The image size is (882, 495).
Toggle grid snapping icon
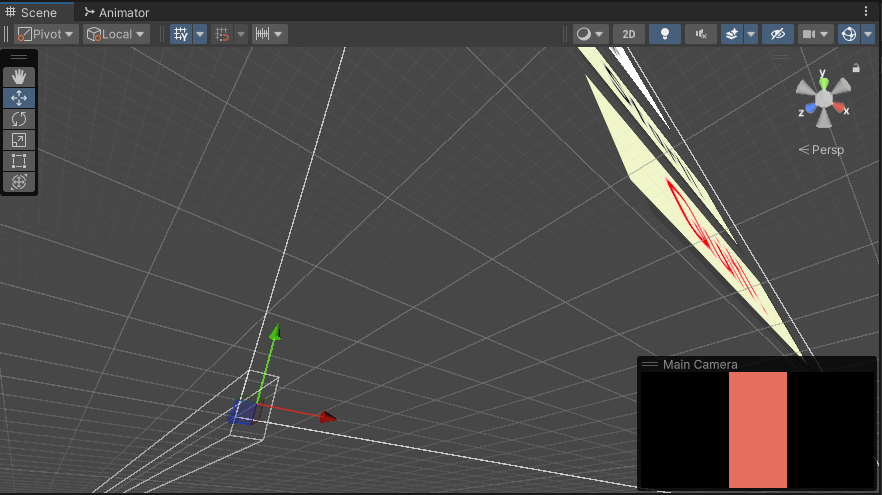(223, 34)
